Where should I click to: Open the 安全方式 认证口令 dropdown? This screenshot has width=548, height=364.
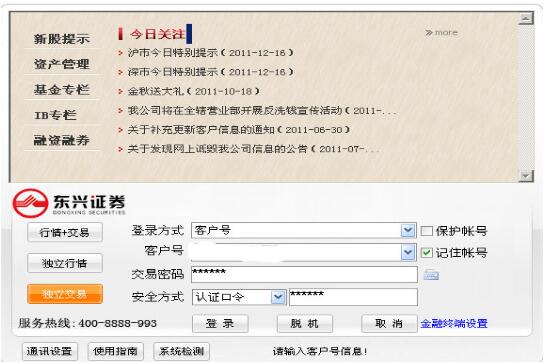[278, 297]
